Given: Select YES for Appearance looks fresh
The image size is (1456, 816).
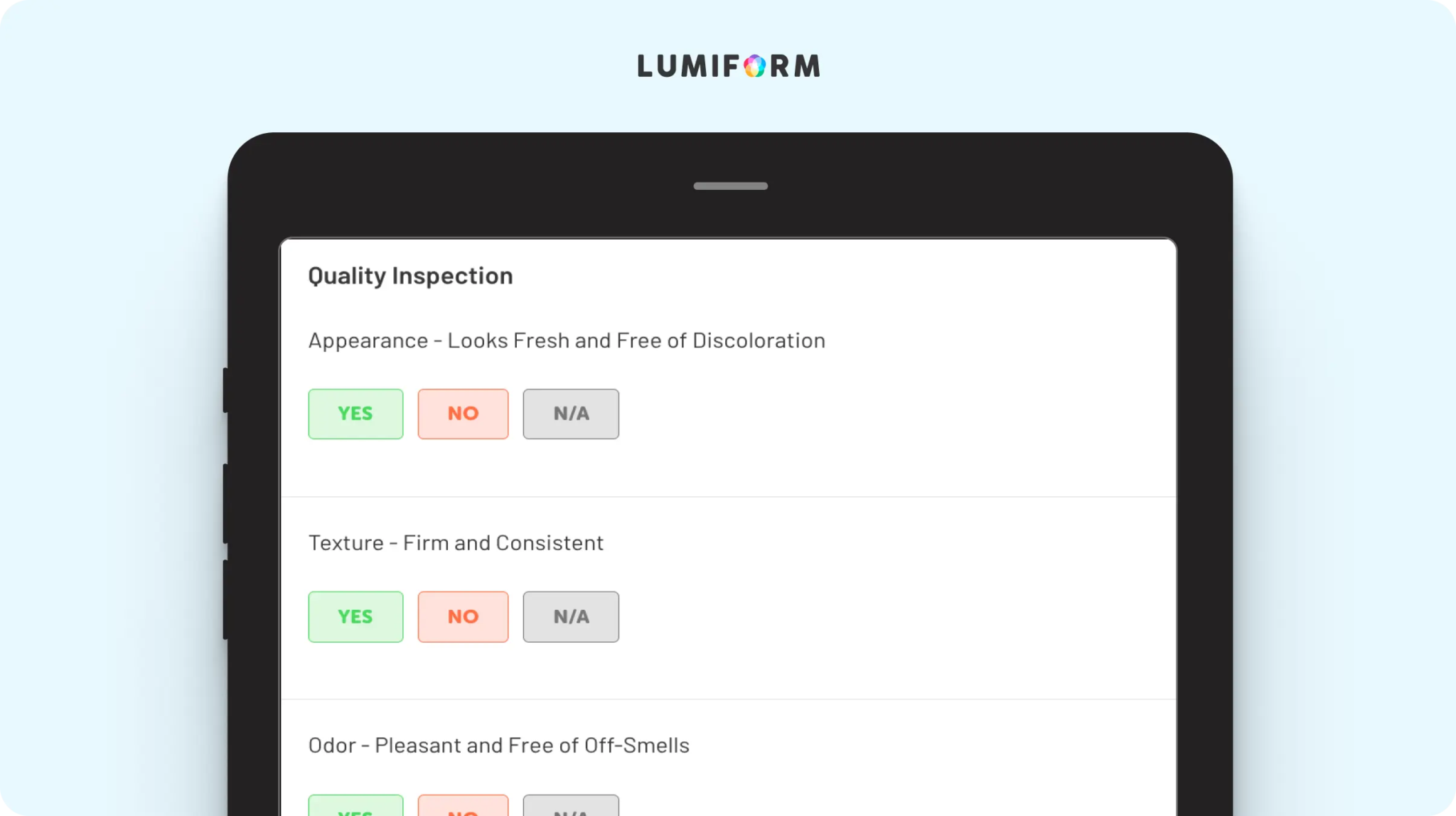Looking at the screenshot, I should [355, 414].
